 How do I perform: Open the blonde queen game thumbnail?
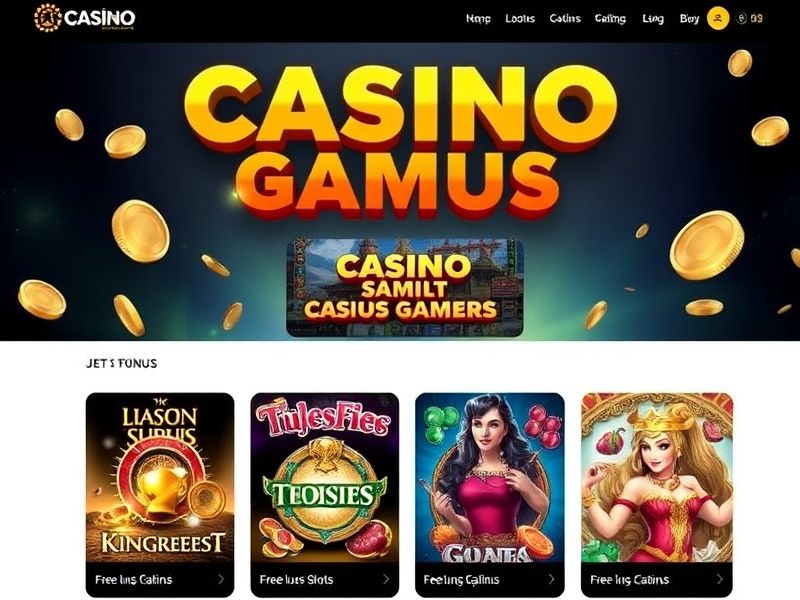point(657,477)
